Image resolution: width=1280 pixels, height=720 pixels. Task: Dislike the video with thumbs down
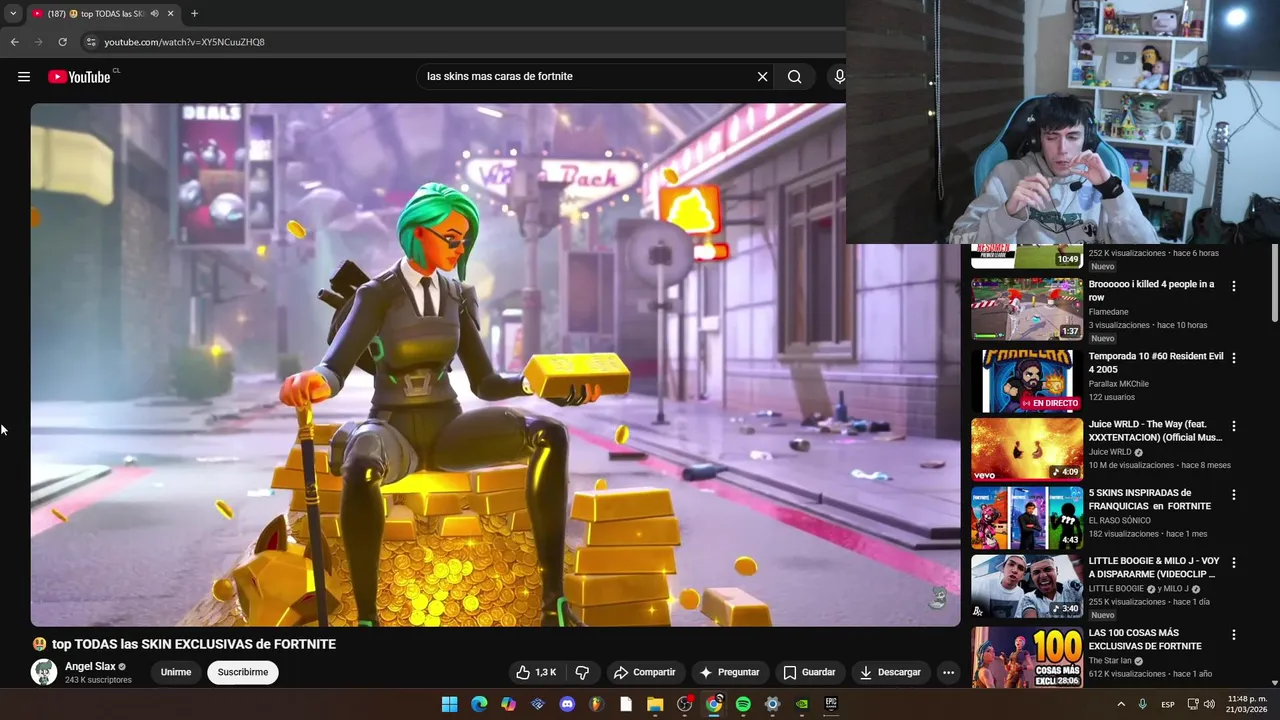[582, 672]
